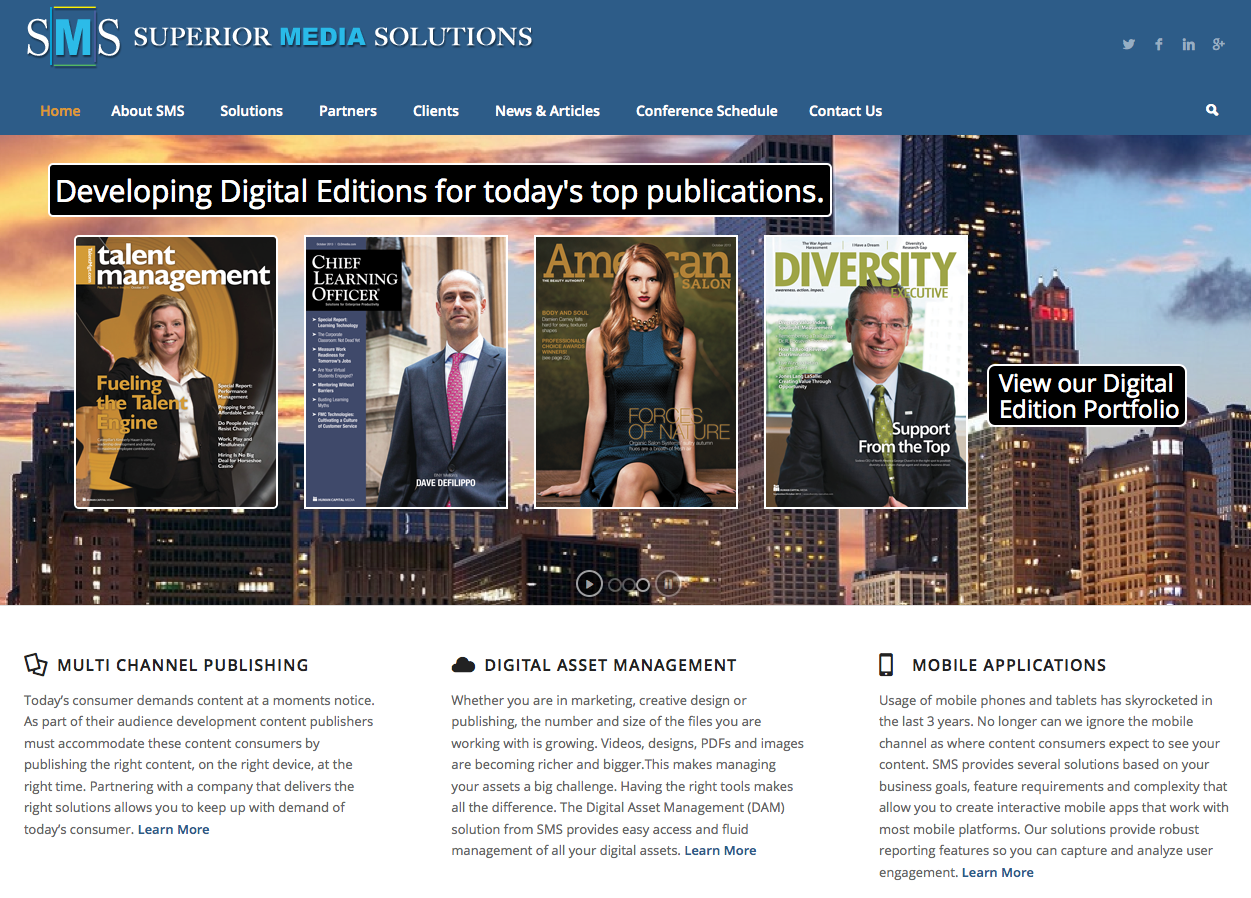Click the SMS logo in header

[x=75, y=37]
